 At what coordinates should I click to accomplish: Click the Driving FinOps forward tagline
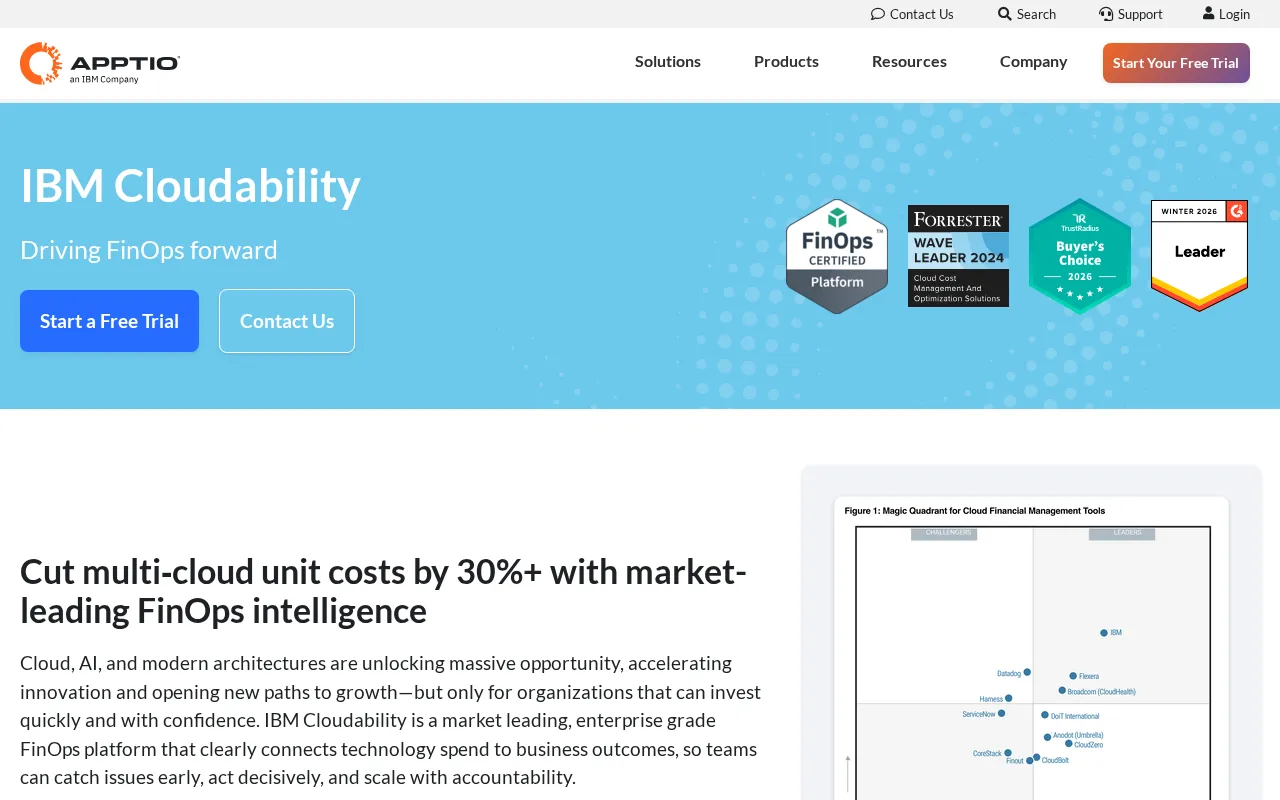point(149,250)
